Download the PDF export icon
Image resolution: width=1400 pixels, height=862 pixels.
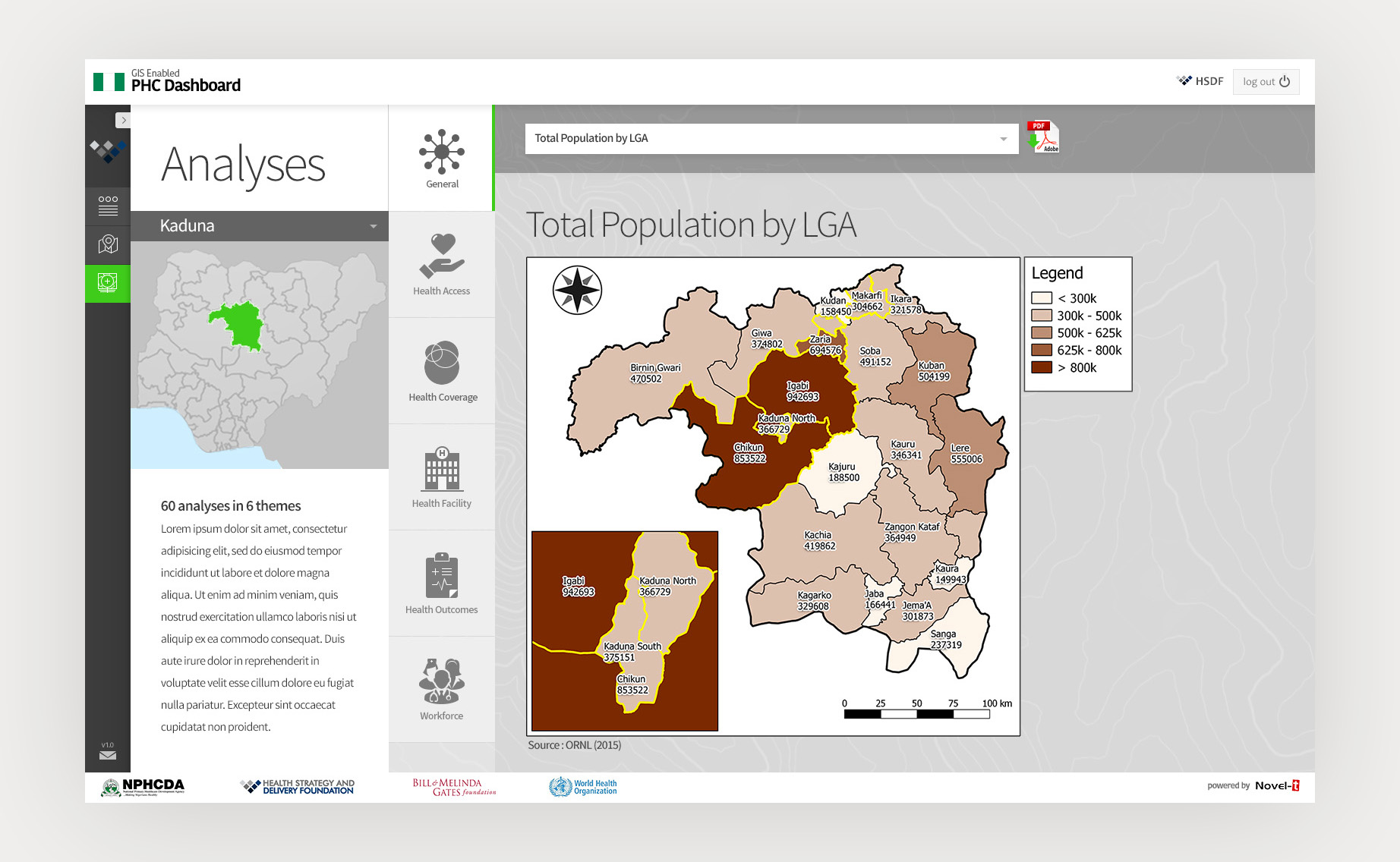[x=1043, y=137]
